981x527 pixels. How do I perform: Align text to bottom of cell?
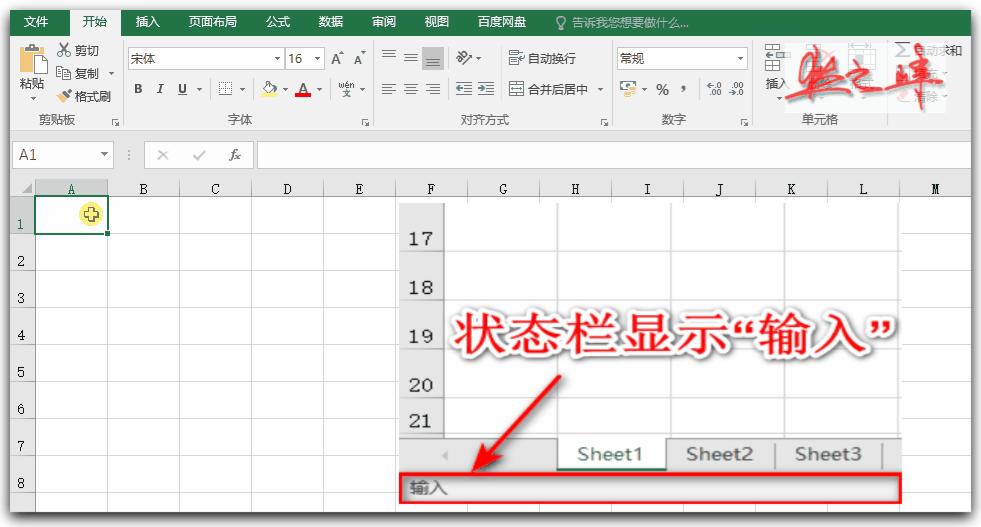(433, 58)
